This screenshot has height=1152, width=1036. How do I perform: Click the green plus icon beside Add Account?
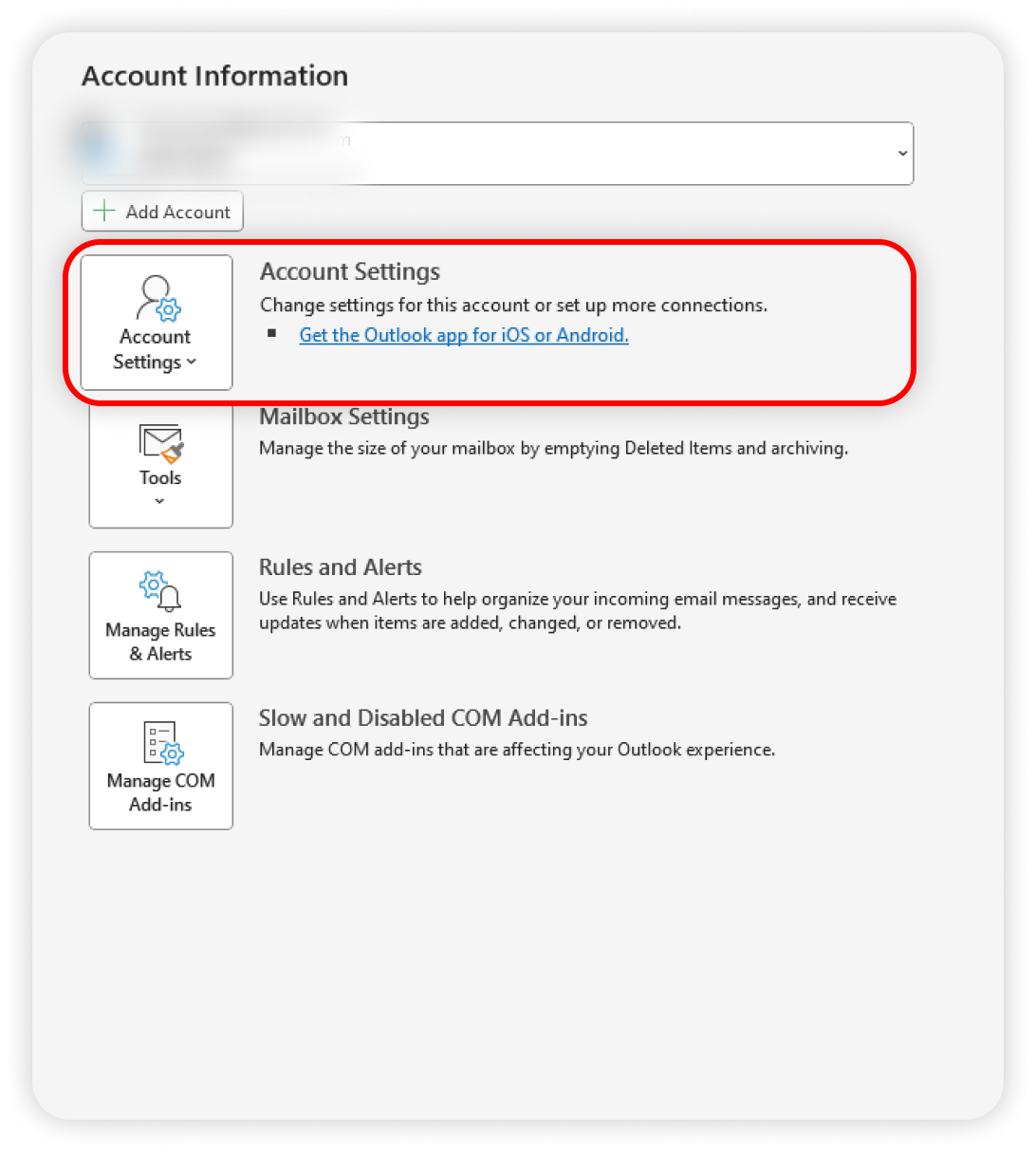coord(104,212)
